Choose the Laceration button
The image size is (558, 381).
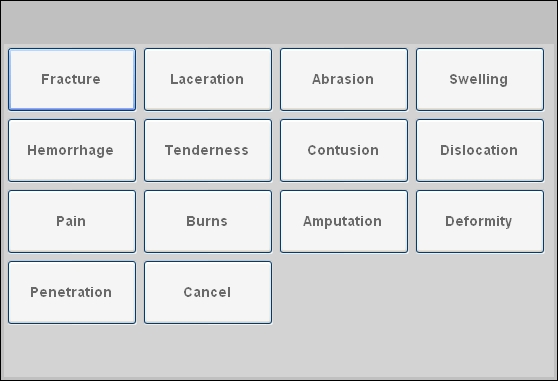(208, 79)
